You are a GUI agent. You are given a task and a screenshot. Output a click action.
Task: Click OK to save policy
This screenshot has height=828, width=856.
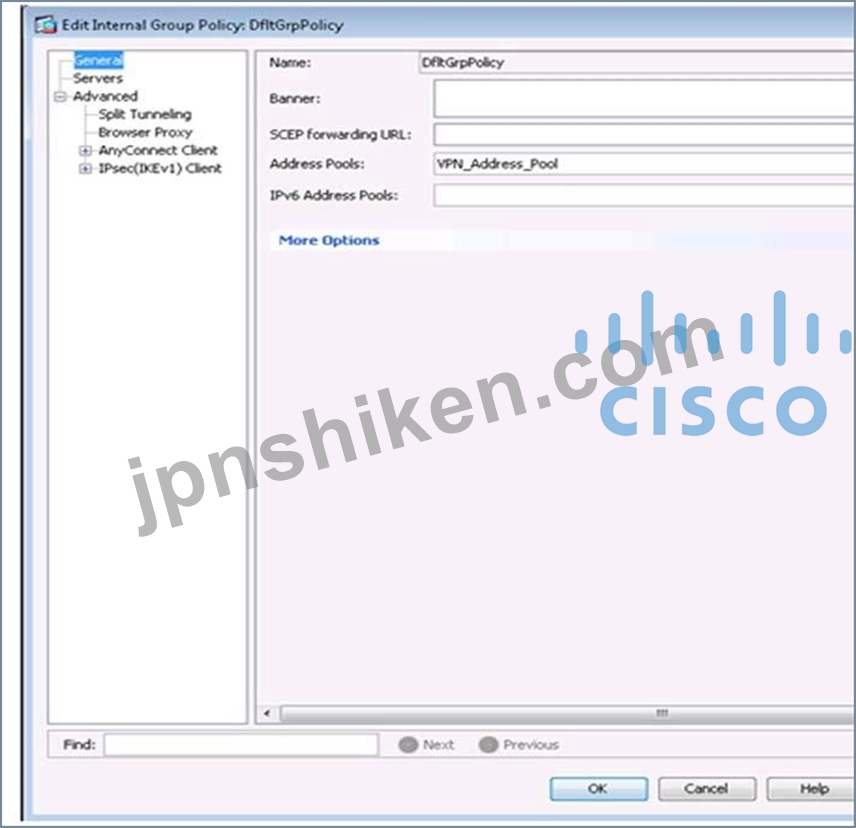(x=599, y=789)
